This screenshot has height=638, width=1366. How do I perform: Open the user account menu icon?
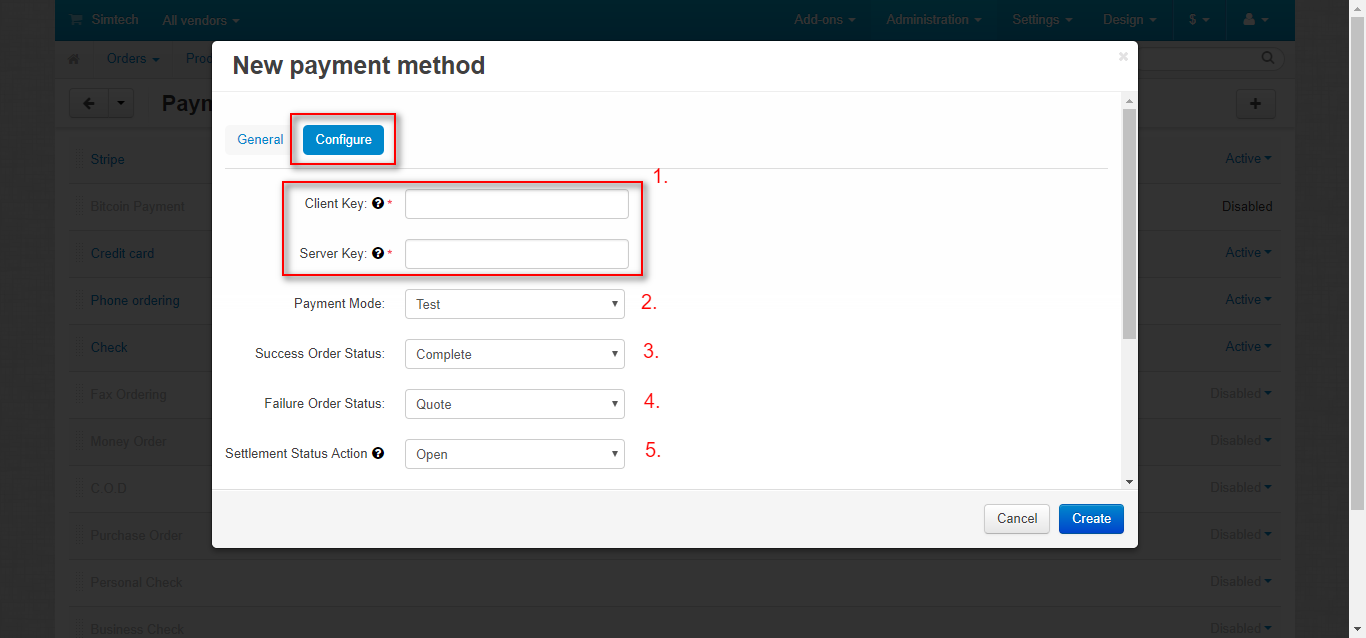1256,20
